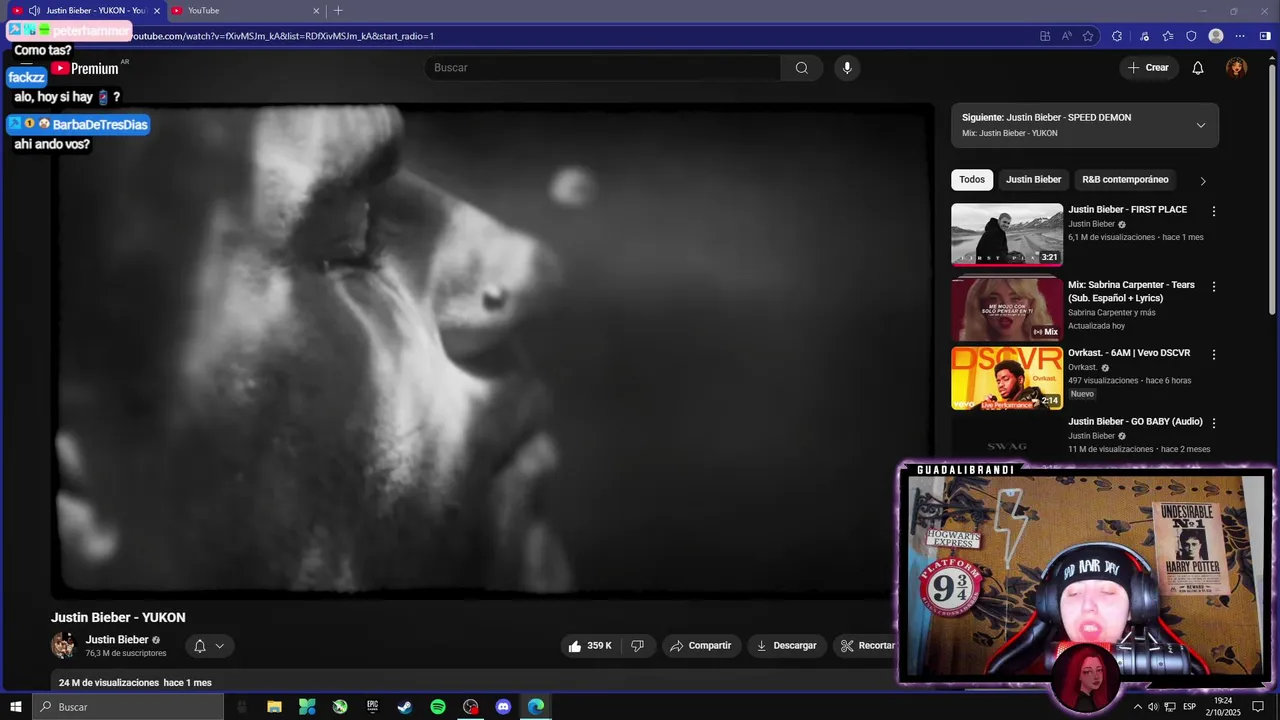Open Edge browser essentials shield icon
This screenshot has width=1280, height=720.
1191,36
